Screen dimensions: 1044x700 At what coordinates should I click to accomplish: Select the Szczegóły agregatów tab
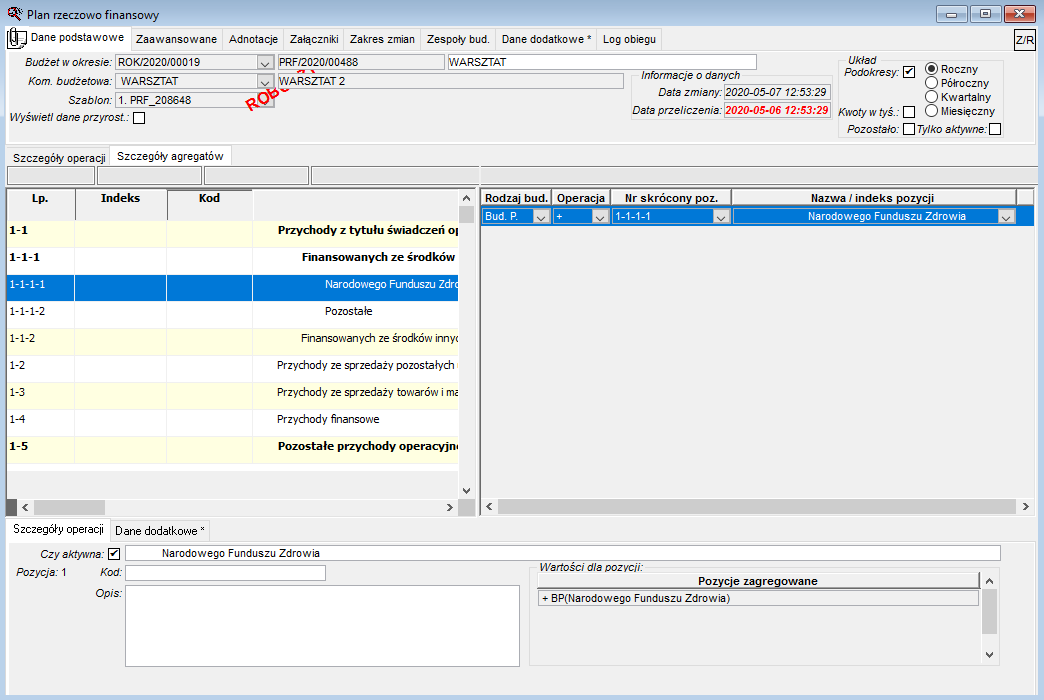tap(170, 156)
